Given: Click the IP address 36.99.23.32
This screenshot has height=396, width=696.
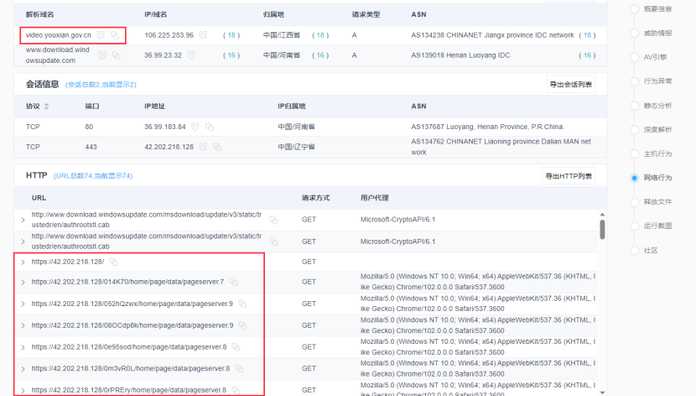Looking at the screenshot, I should click(163, 55).
